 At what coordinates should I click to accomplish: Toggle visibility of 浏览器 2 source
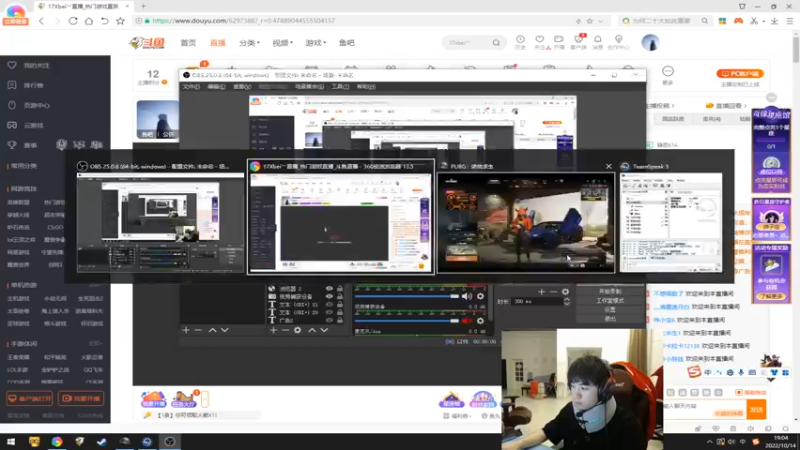329,289
